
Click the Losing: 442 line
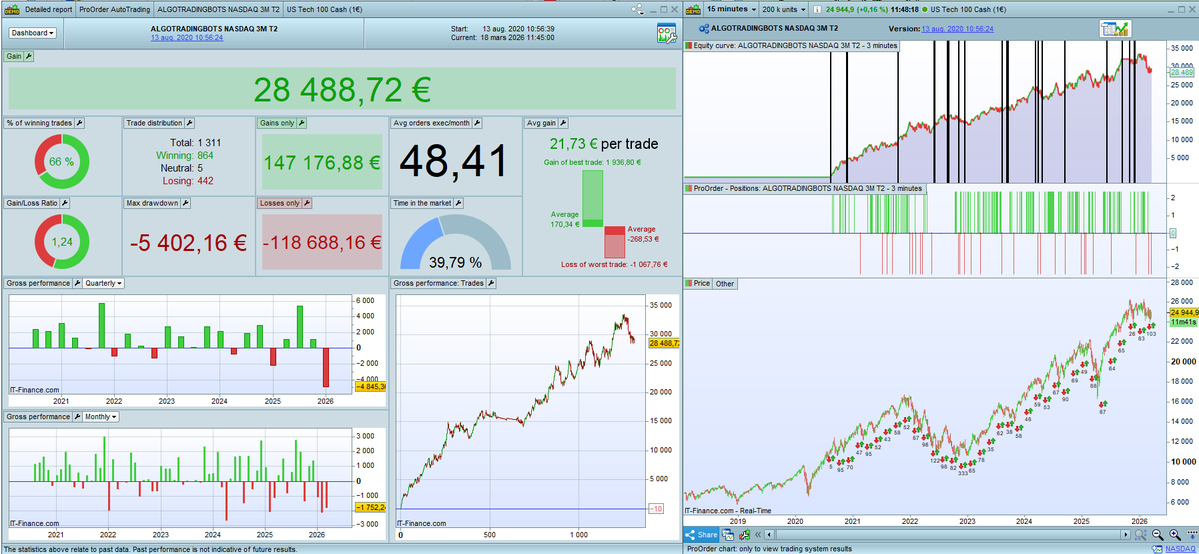click(187, 181)
